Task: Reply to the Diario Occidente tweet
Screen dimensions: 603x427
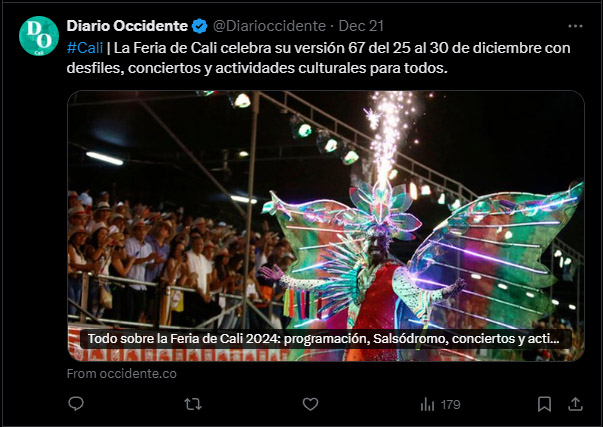Action: [76, 404]
